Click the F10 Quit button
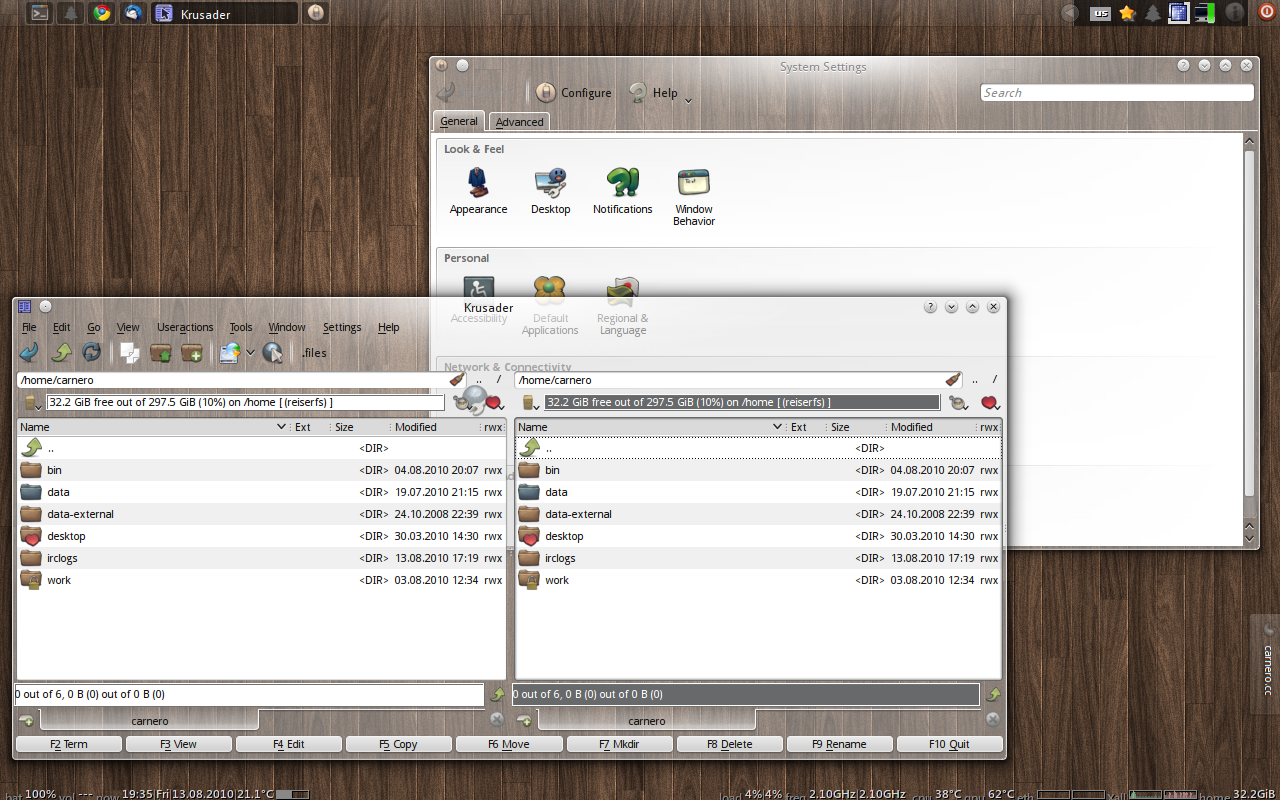 949,744
